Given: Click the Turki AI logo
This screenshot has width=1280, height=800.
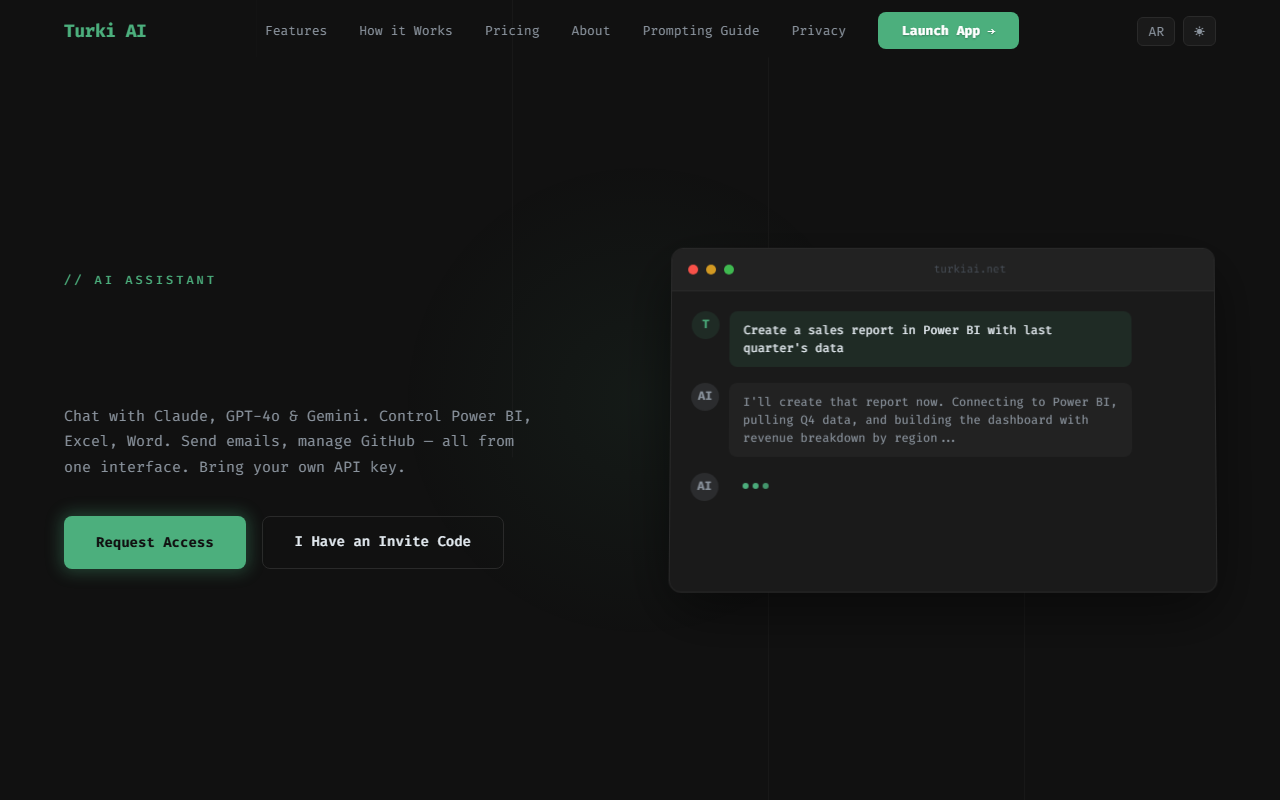Looking at the screenshot, I should point(105,30).
